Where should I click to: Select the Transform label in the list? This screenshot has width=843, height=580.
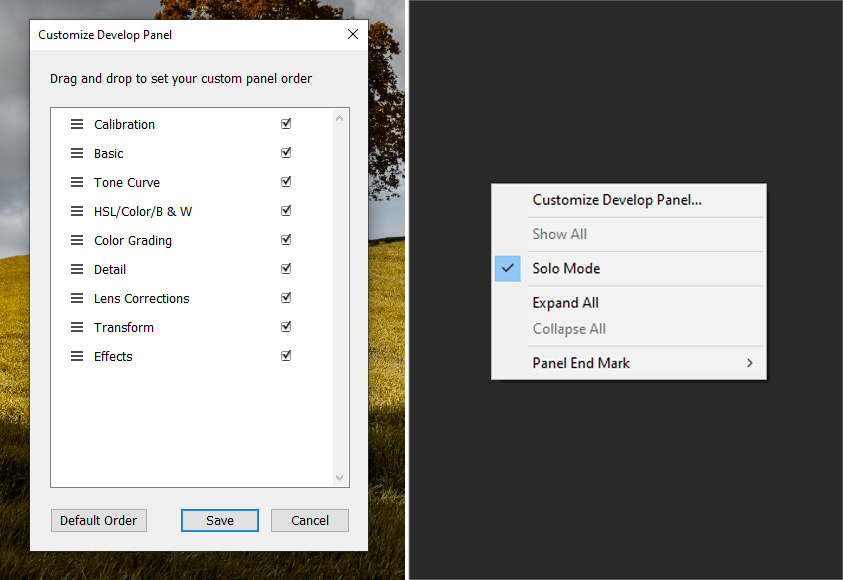pos(124,327)
